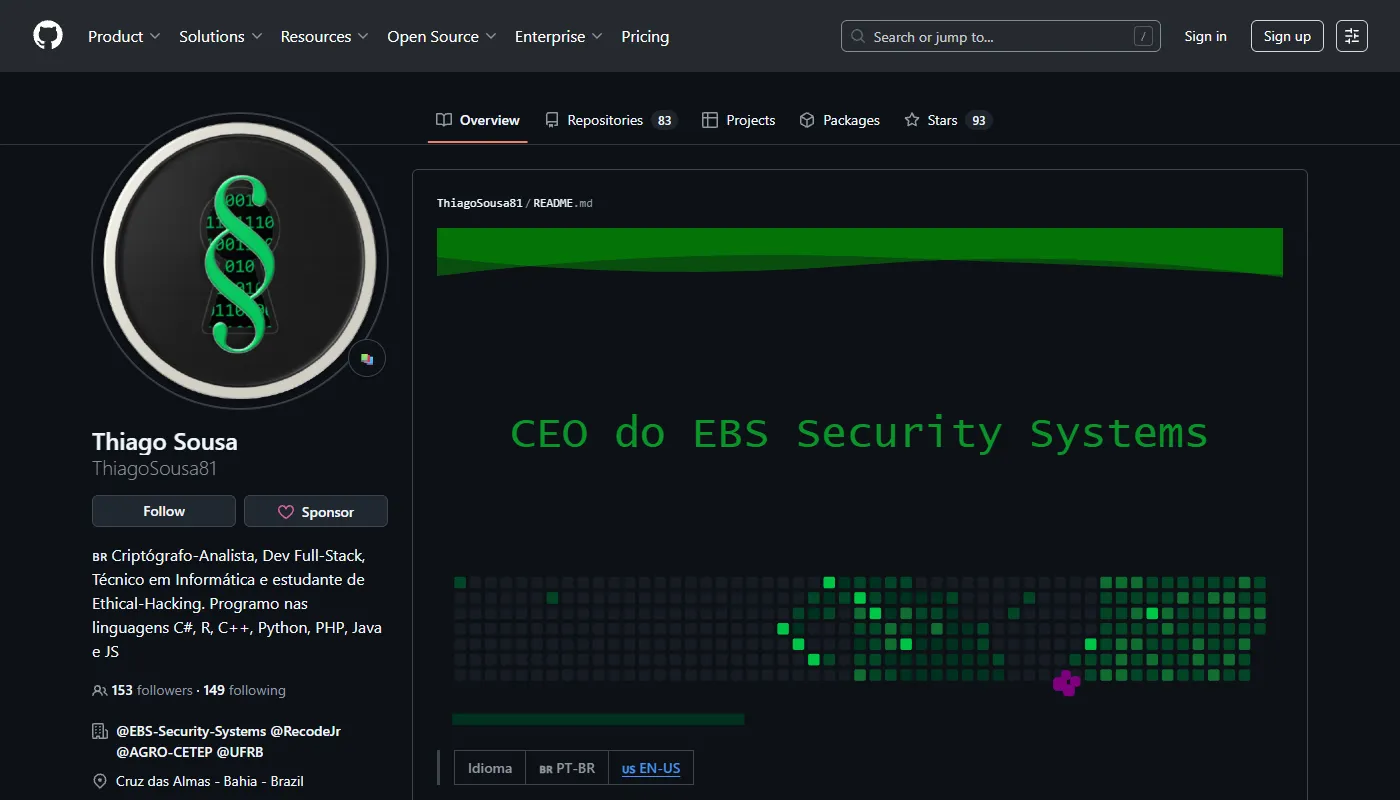The width and height of the screenshot is (1400, 800).
Task: Click the Repositories repo icon
Action: coord(552,120)
